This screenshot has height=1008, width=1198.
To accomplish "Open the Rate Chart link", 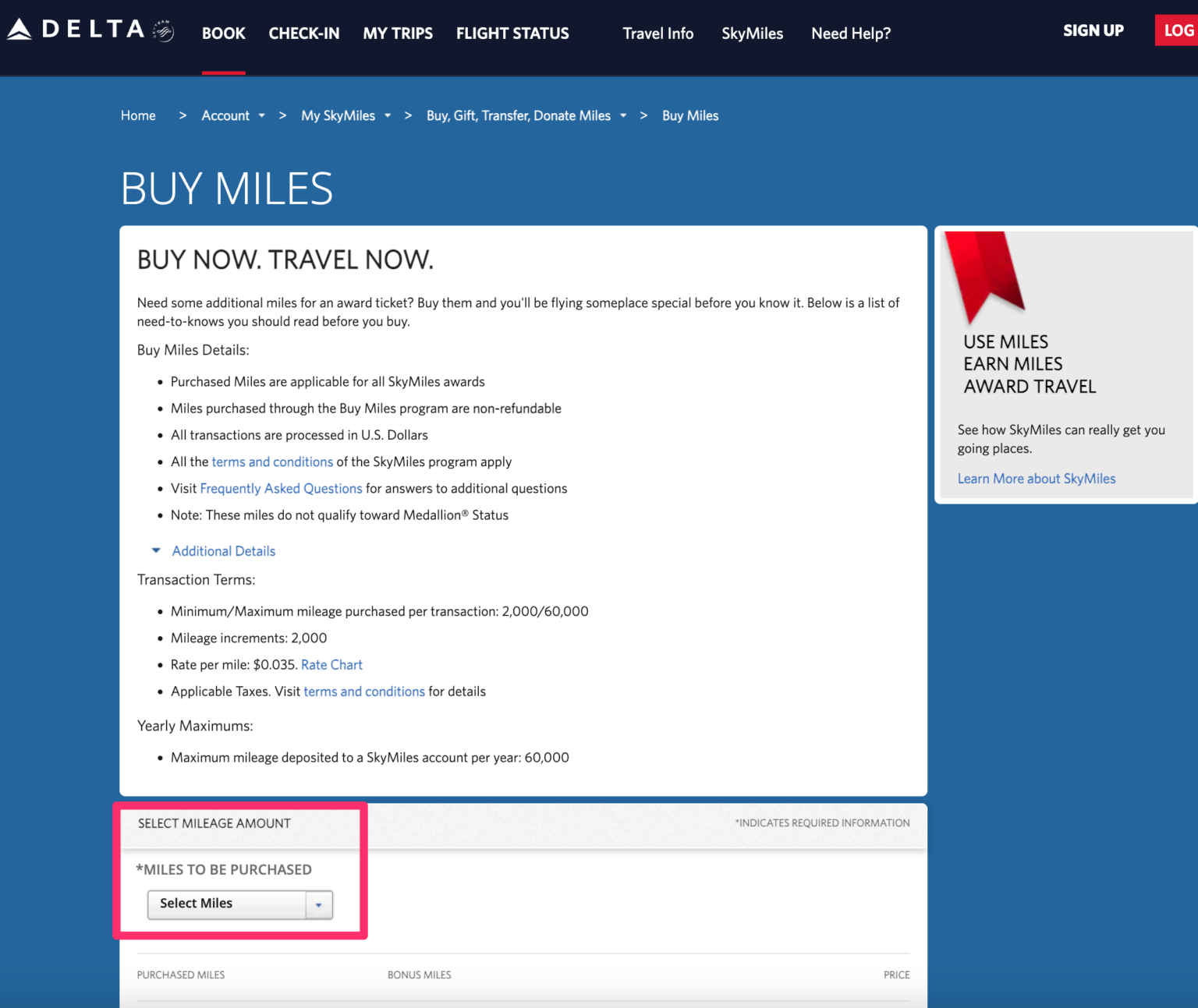I will coord(331,664).
